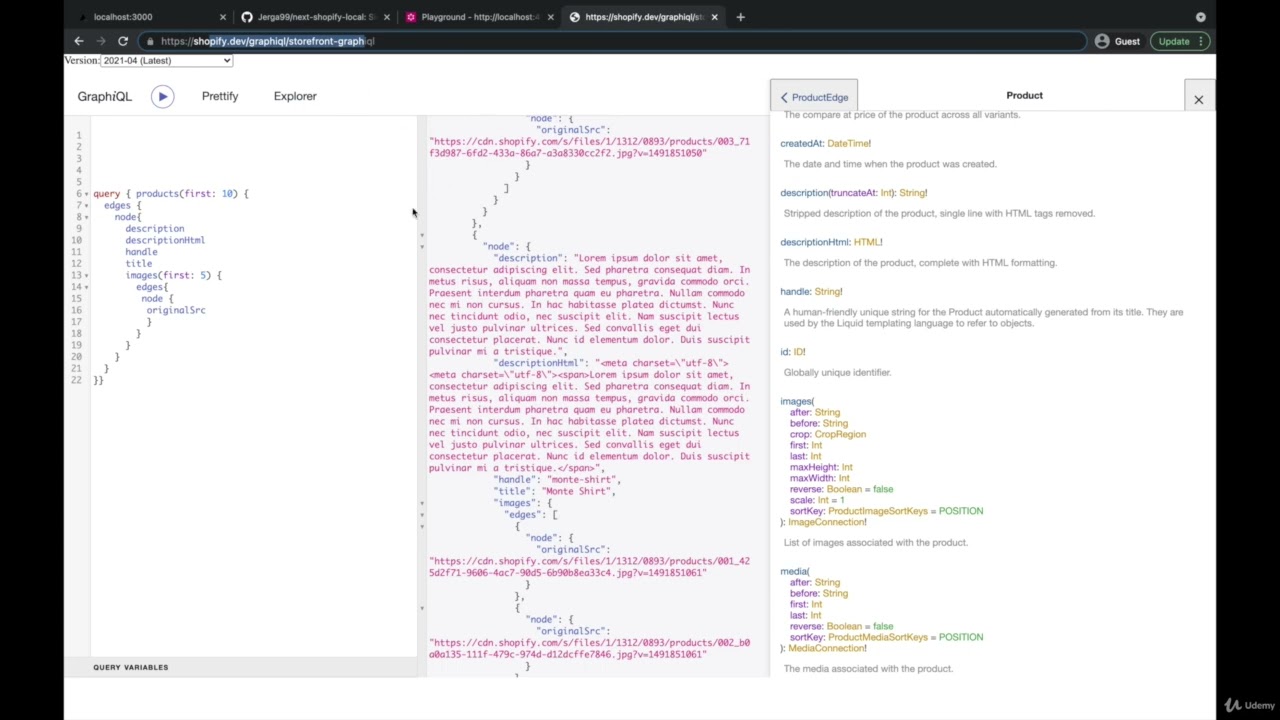Fold the "images" object in results pane
This screenshot has height=720, width=1280.
422,503
